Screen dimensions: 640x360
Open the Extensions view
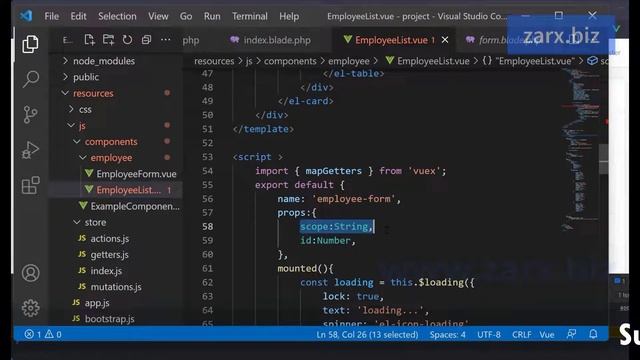pyautogui.click(x=30, y=185)
